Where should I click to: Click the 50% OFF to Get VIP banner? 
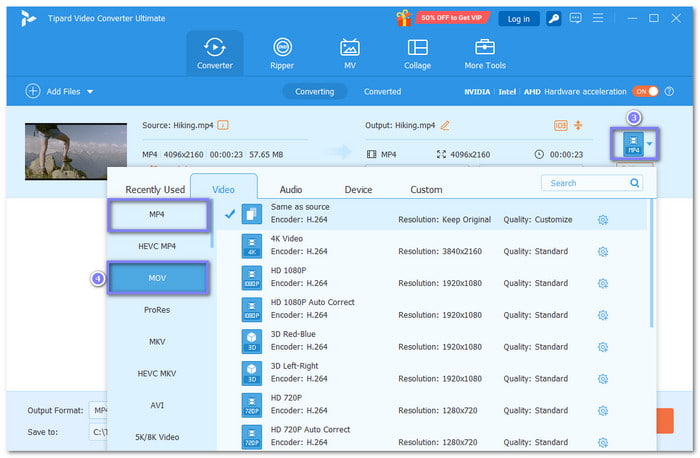click(452, 18)
